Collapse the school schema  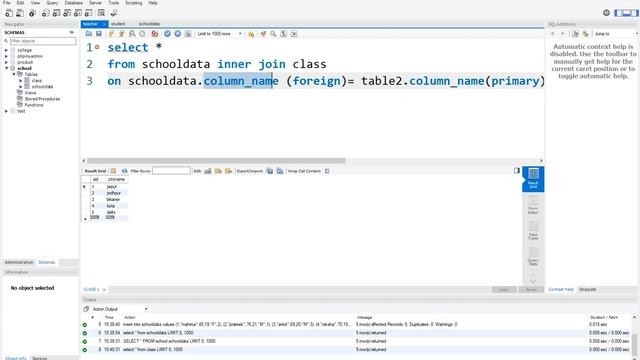(x=7, y=69)
